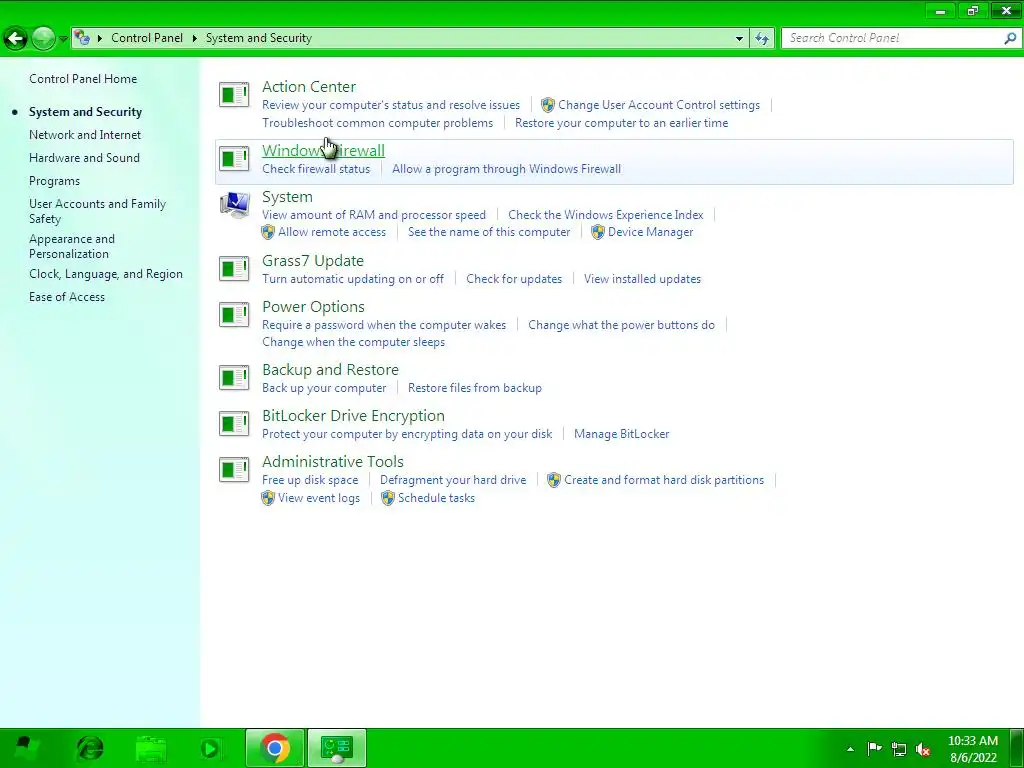This screenshot has height=768, width=1024.
Task: Go to Control Panel Home
Action: click(x=83, y=79)
